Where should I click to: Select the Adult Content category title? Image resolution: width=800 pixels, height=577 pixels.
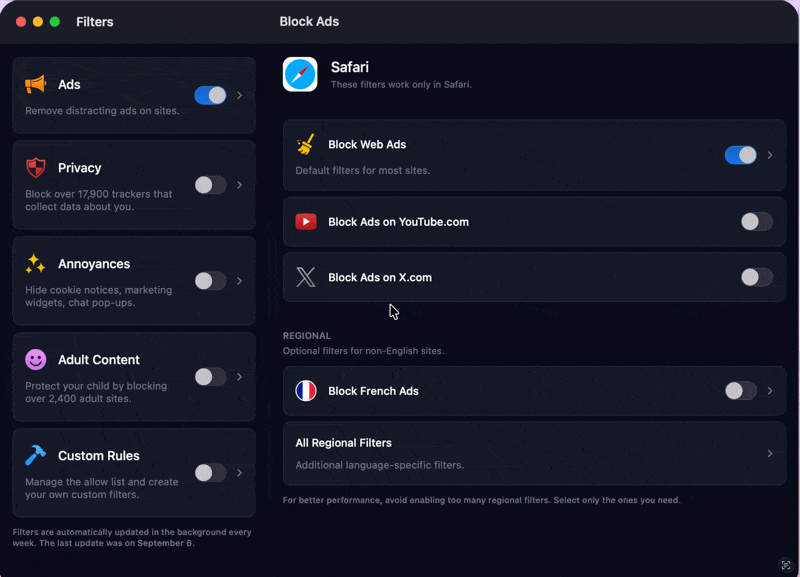point(98,360)
